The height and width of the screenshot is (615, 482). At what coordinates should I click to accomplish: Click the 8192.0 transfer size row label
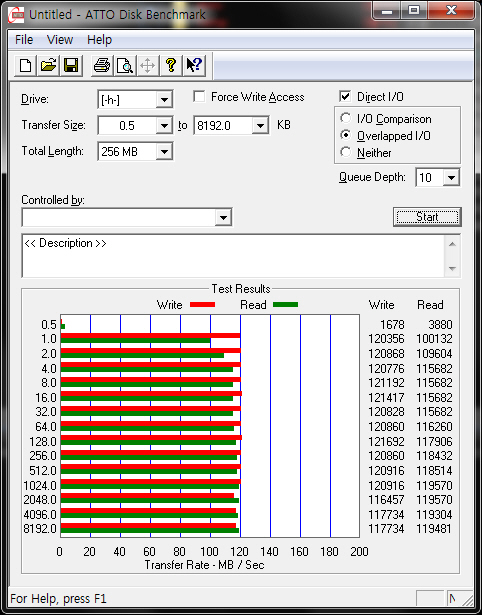40,529
